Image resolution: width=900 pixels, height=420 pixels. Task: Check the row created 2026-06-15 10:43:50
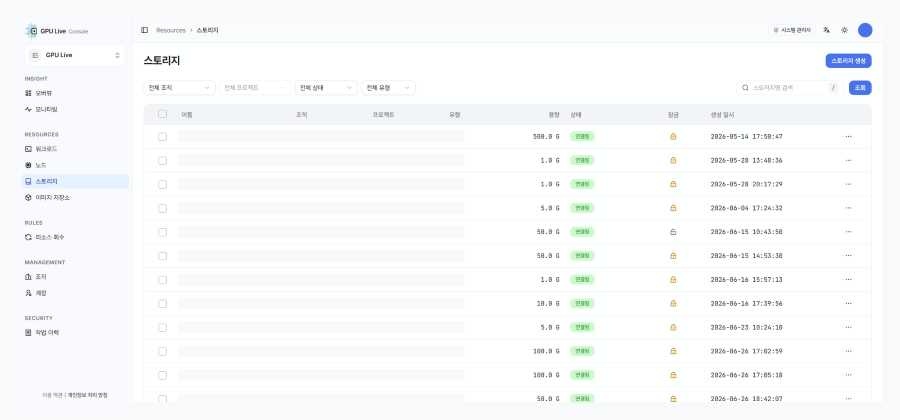tap(162, 232)
